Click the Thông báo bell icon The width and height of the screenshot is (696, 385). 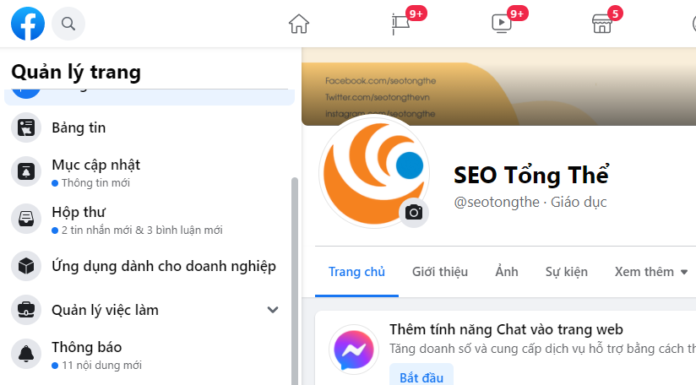pos(26,353)
